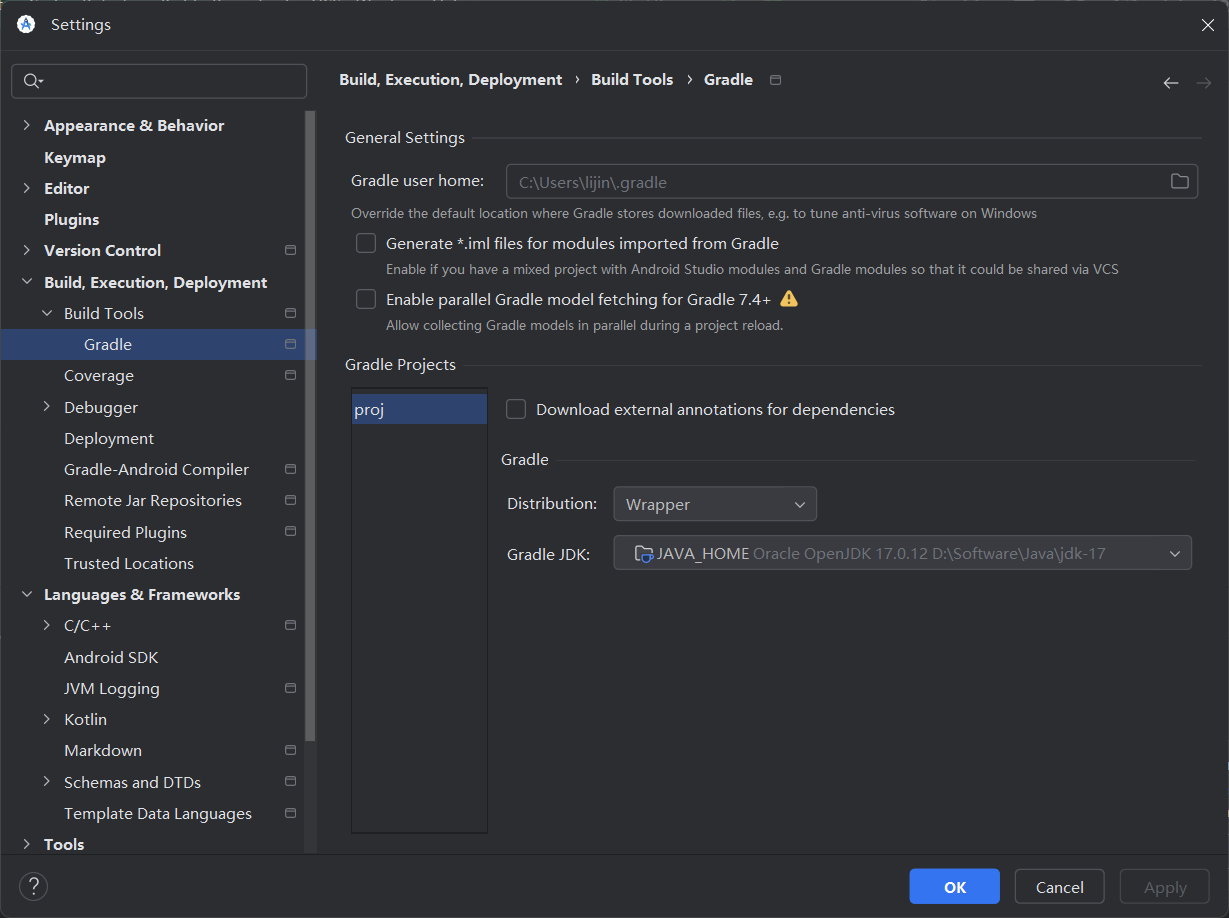
Task: Navigate back with the left arrow icon
Action: [x=1170, y=83]
